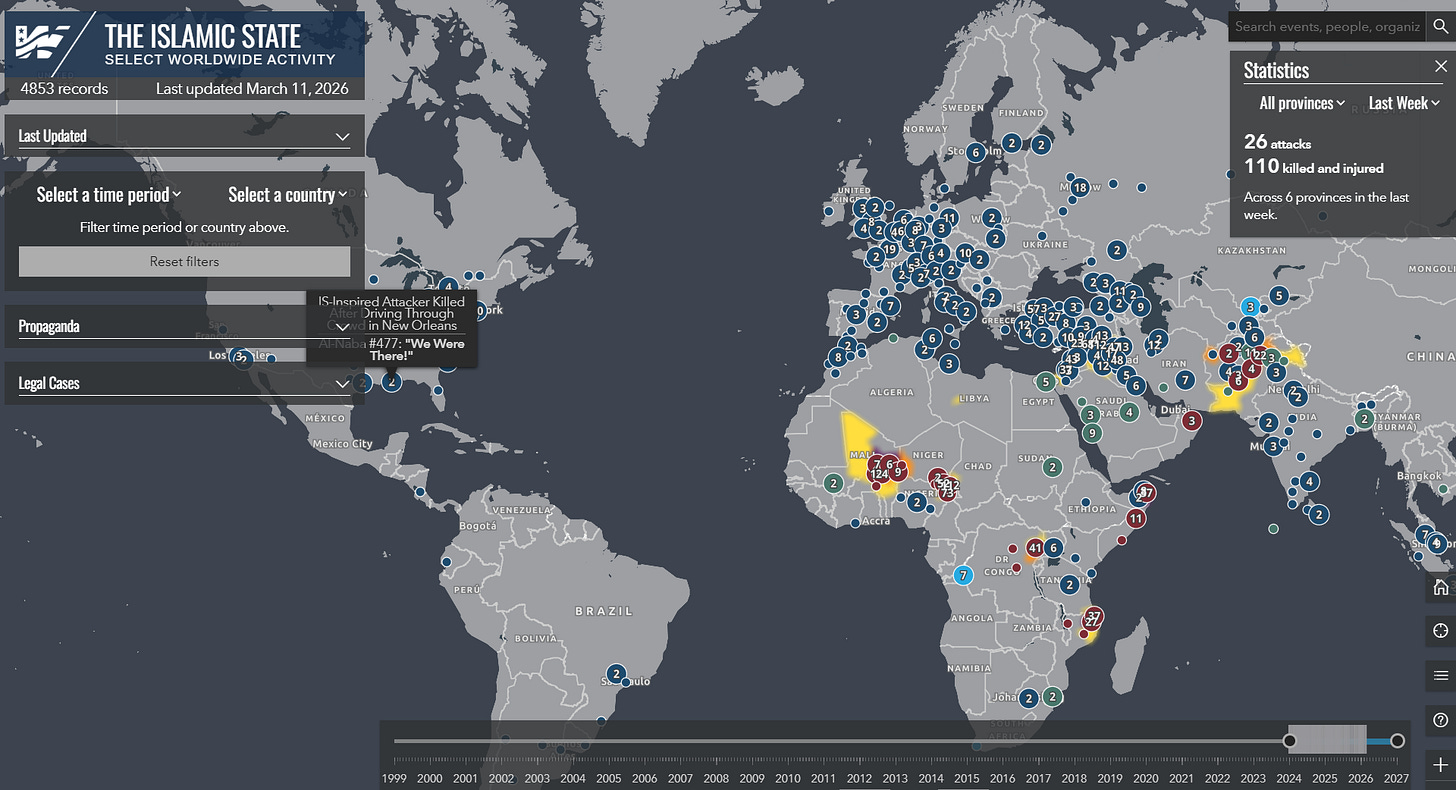This screenshot has width=1456, height=790.
Task: Click the gray selected range on the timeline
Action: [1327, 739]
